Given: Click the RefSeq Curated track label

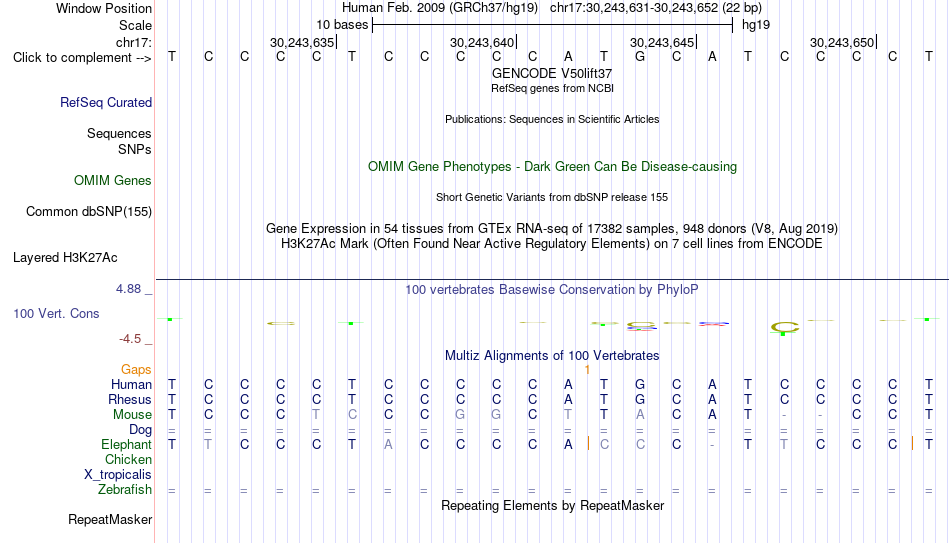Looking at the screenshot, I should coord(106,102).
